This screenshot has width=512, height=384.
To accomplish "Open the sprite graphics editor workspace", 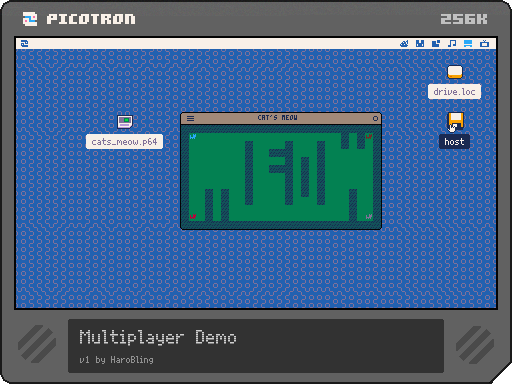I will tap(404, 44).
